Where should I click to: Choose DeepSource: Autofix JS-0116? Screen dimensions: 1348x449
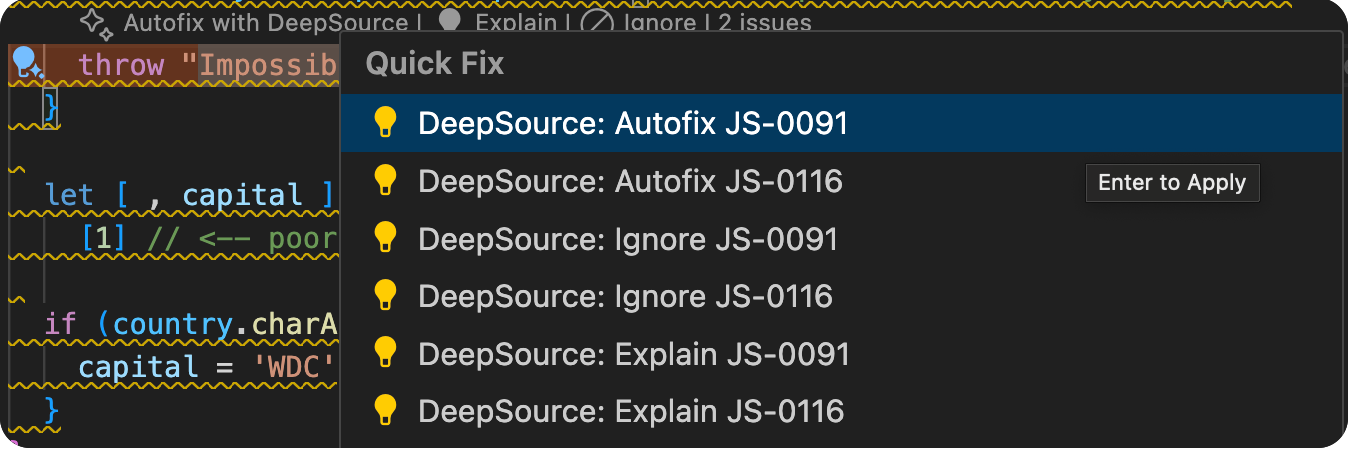tap(841, 181)
